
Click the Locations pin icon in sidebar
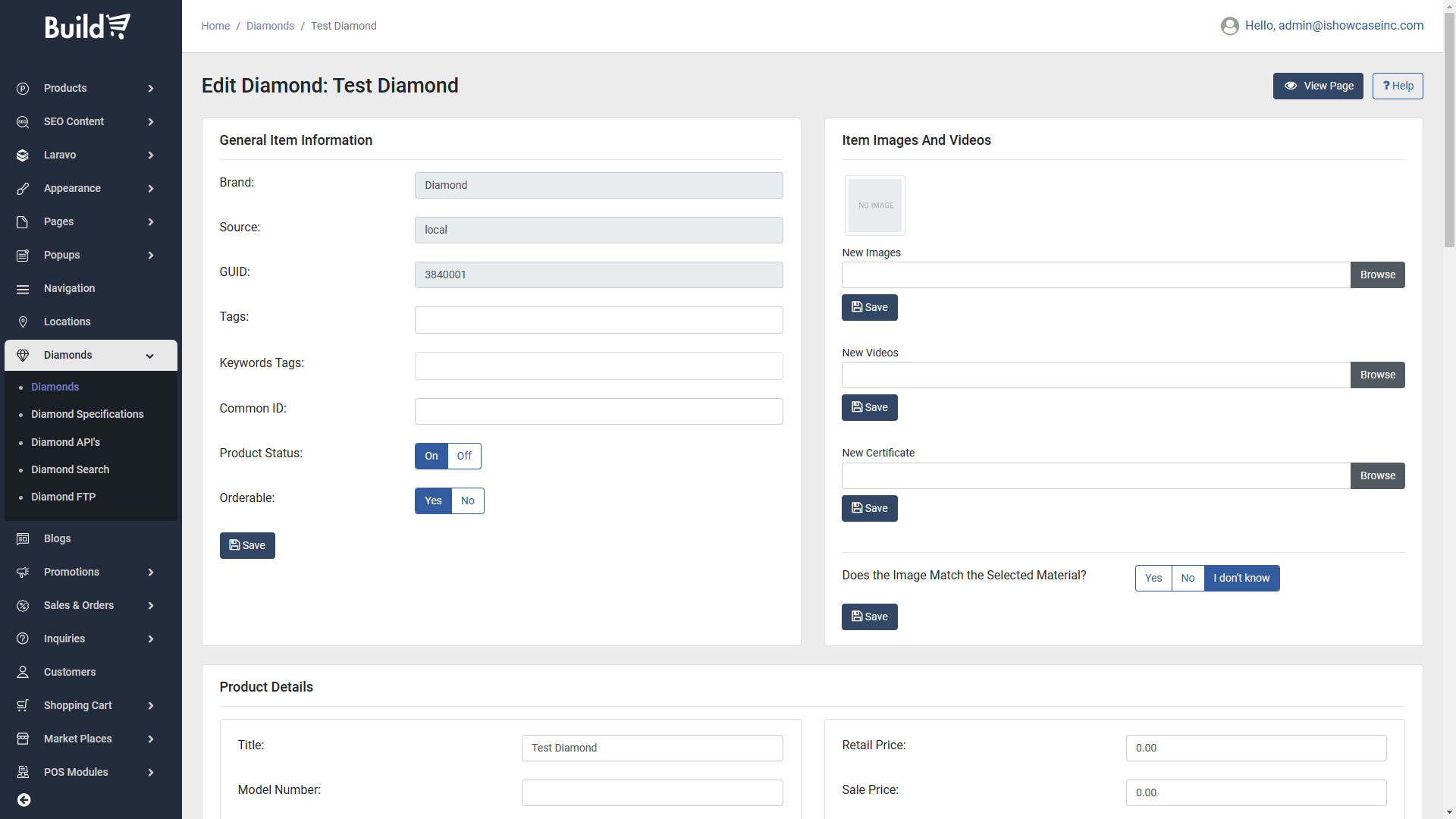[x=23, y=322]
